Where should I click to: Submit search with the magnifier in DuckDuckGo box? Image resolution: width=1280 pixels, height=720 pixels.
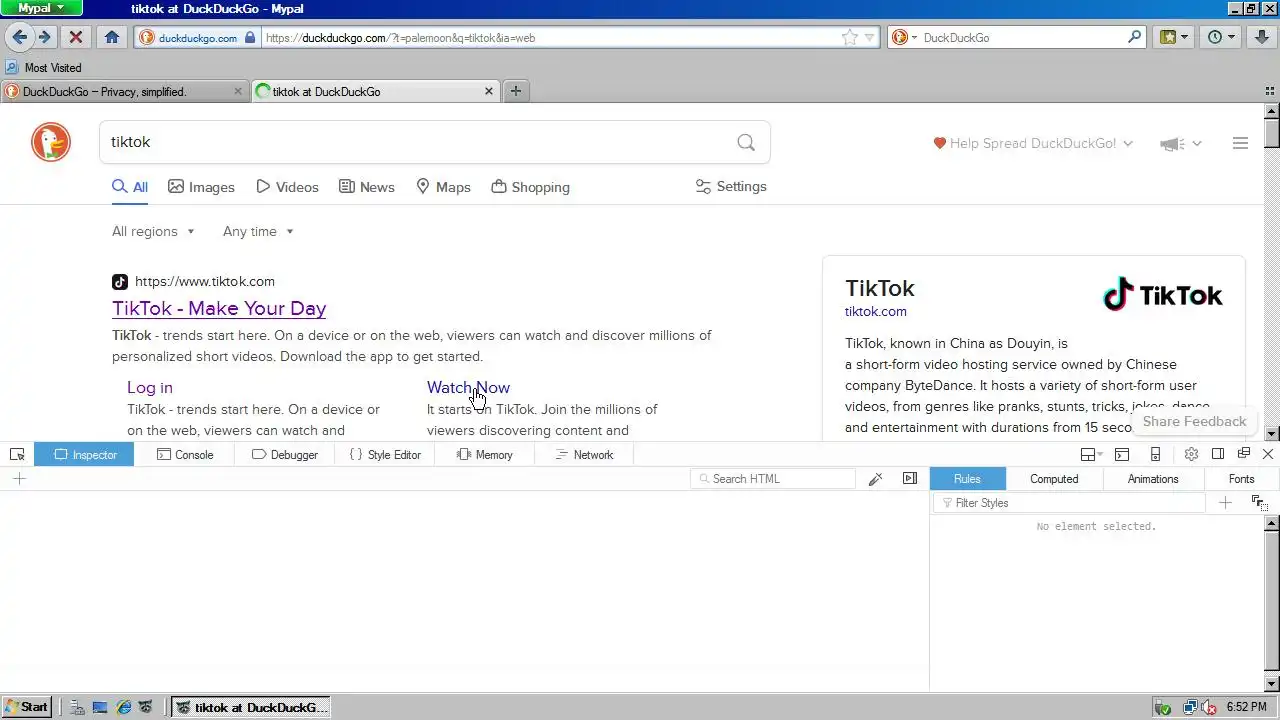tap(746, 142)
